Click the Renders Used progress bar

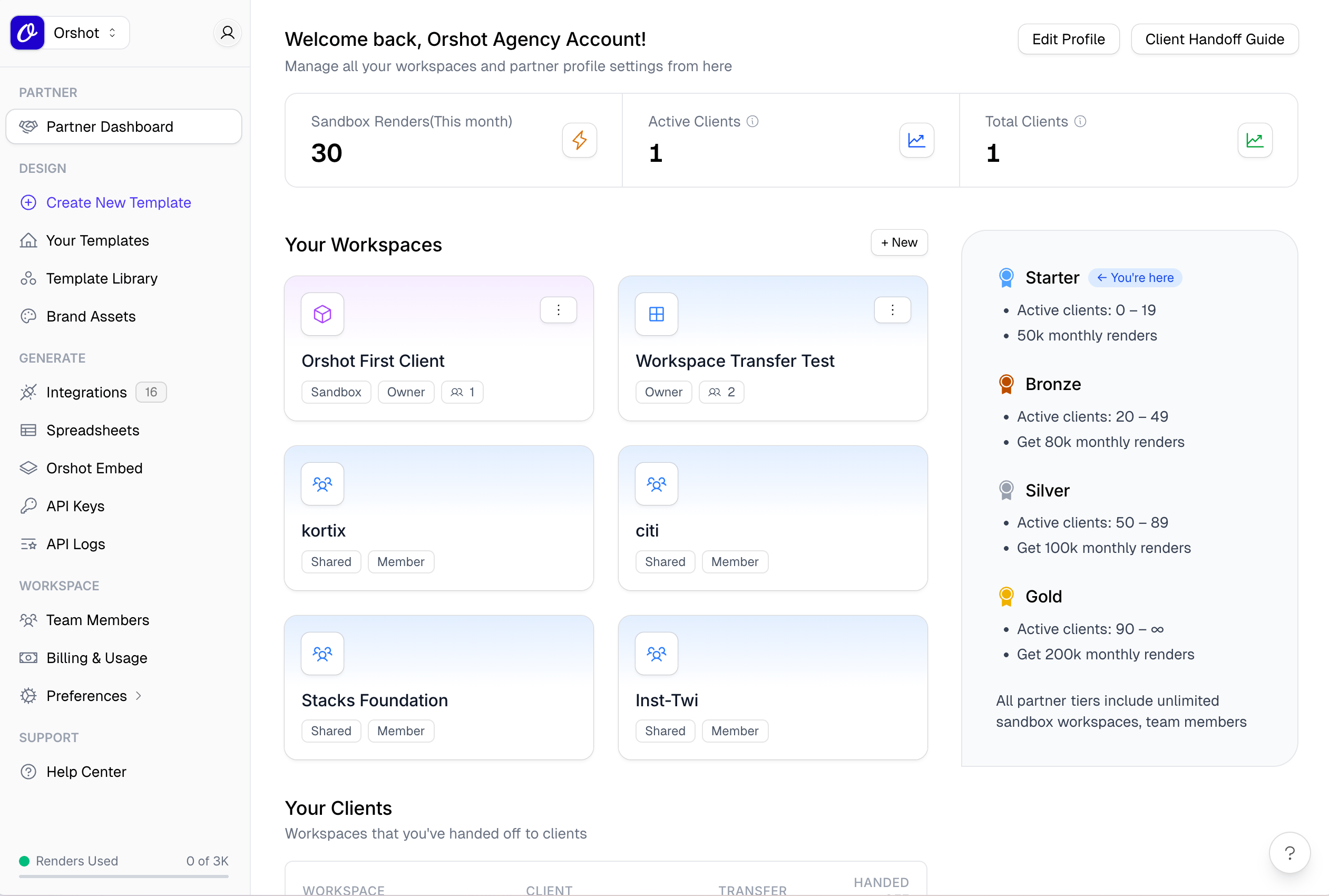point(123,876)
